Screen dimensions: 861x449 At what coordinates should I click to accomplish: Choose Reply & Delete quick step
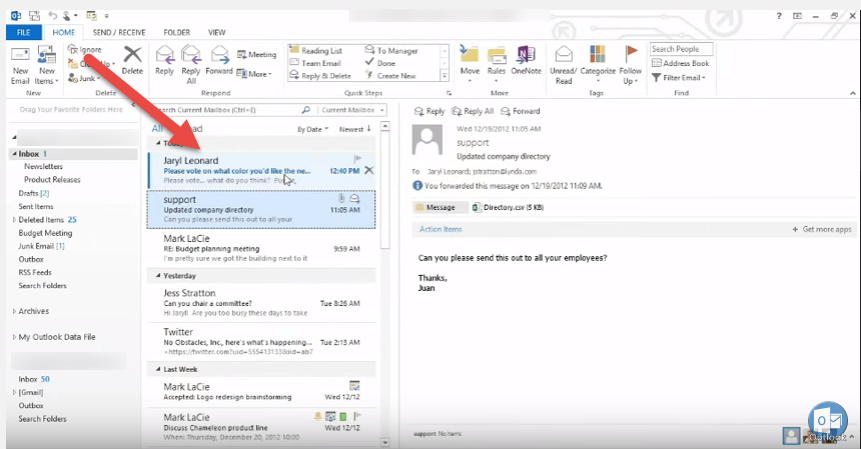coord(321,76)
